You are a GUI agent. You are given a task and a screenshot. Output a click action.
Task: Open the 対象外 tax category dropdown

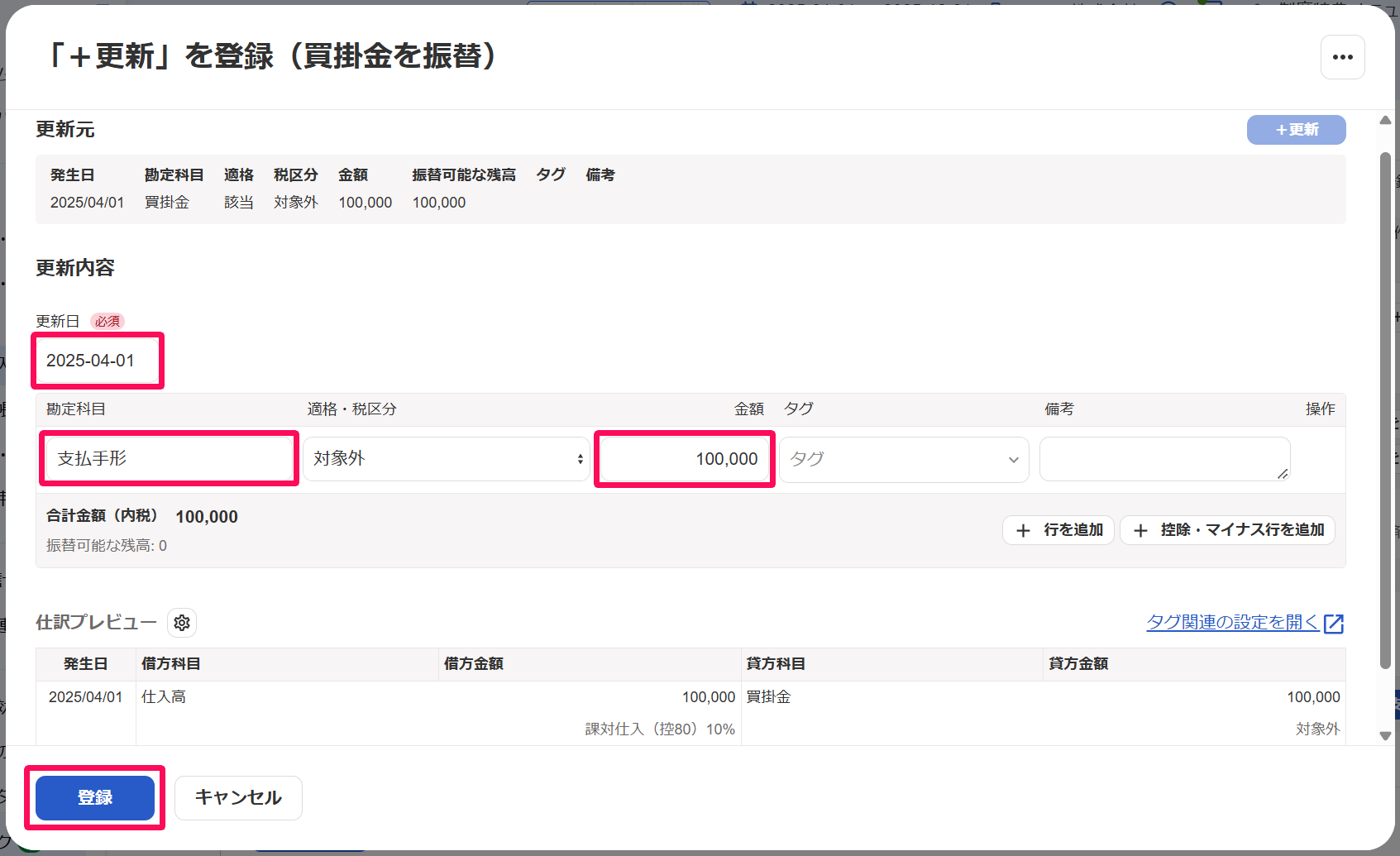point(447,458)
